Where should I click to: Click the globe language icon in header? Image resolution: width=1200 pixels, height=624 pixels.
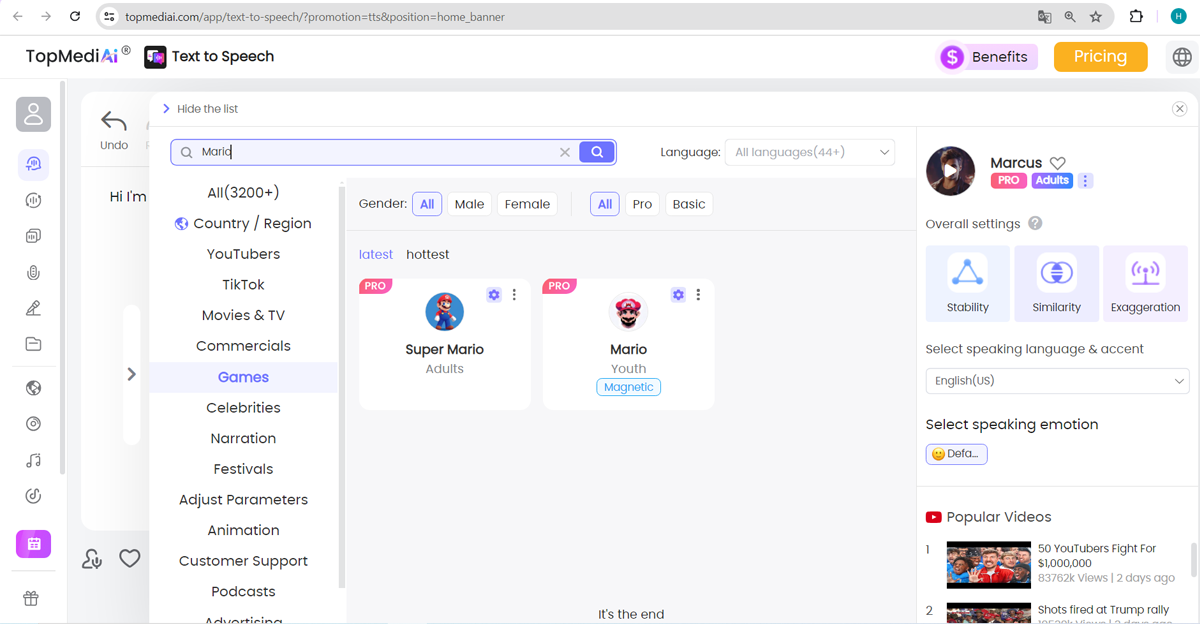point(1182,57)
